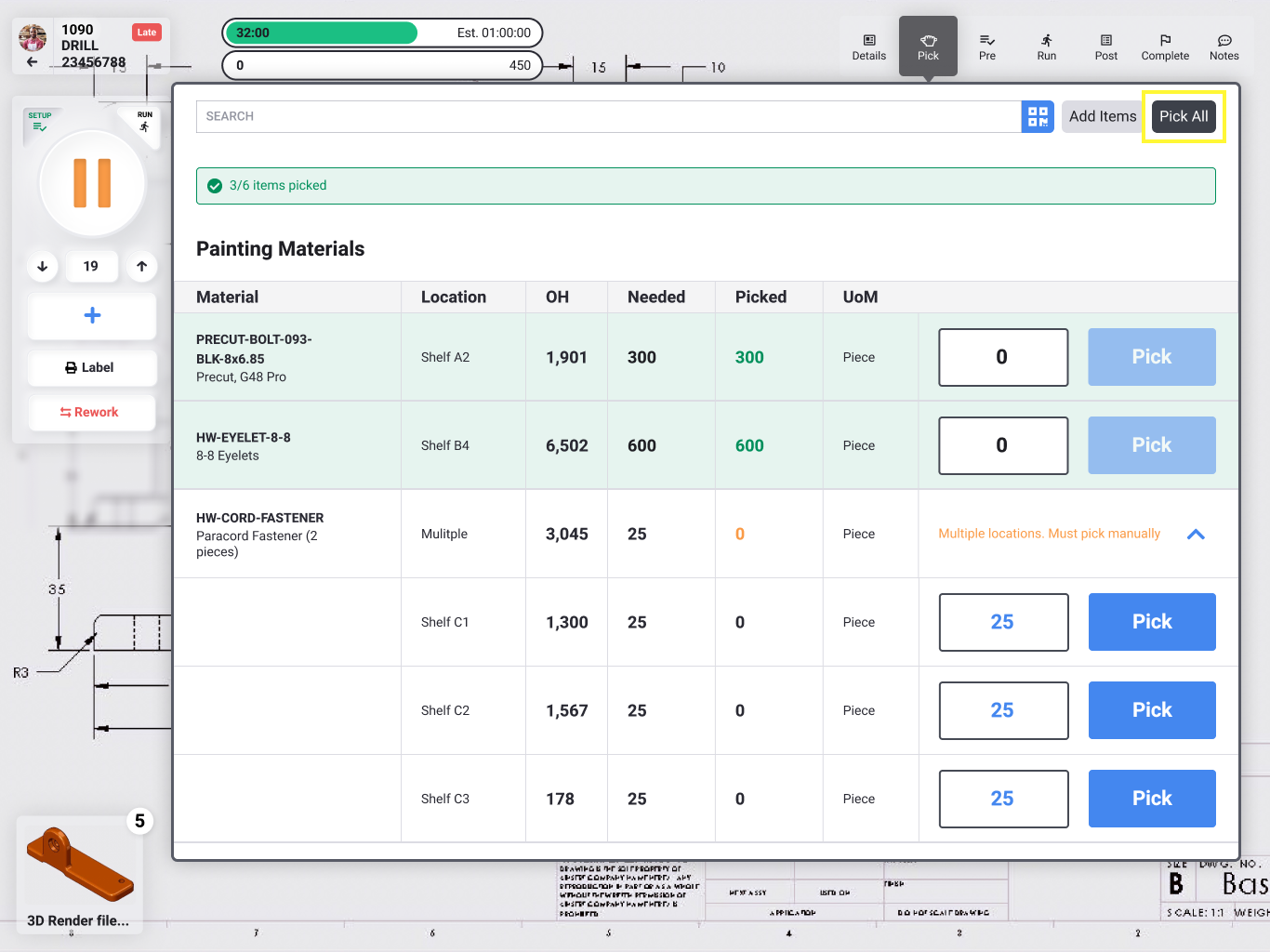Collapse the HW-CORD-FASTENER multiple locations row

coord(1196,534)
